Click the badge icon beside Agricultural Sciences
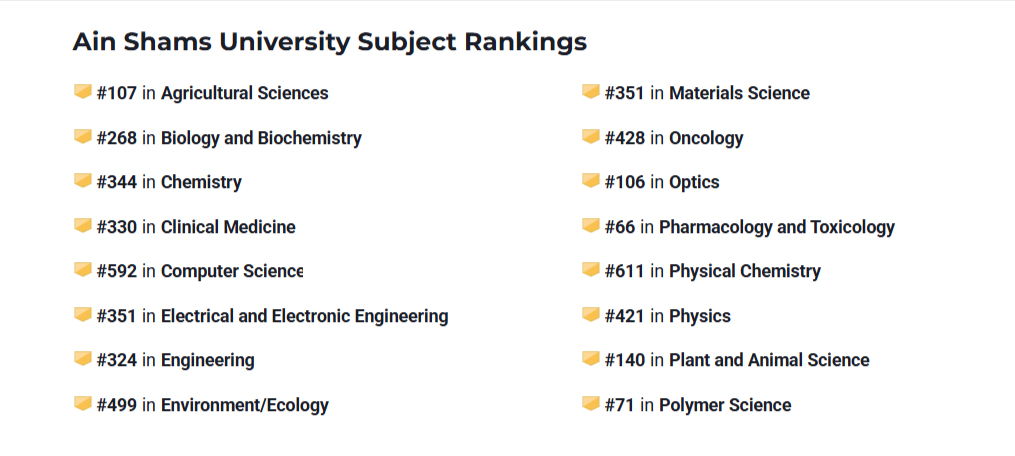 82,91
